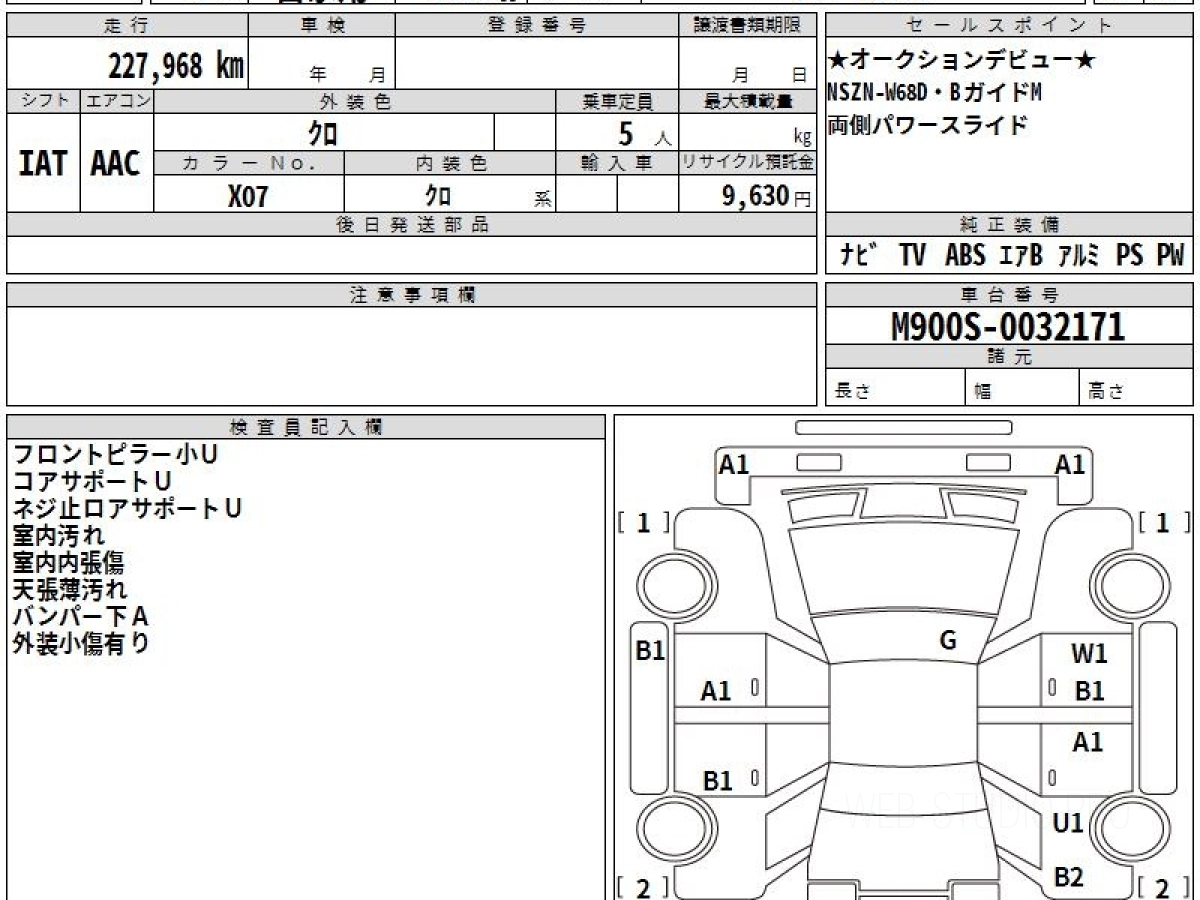The height and width of the screenshot is (900, 1200).
Task: Select the エアB equipment label
Action: click(1021, 255)
